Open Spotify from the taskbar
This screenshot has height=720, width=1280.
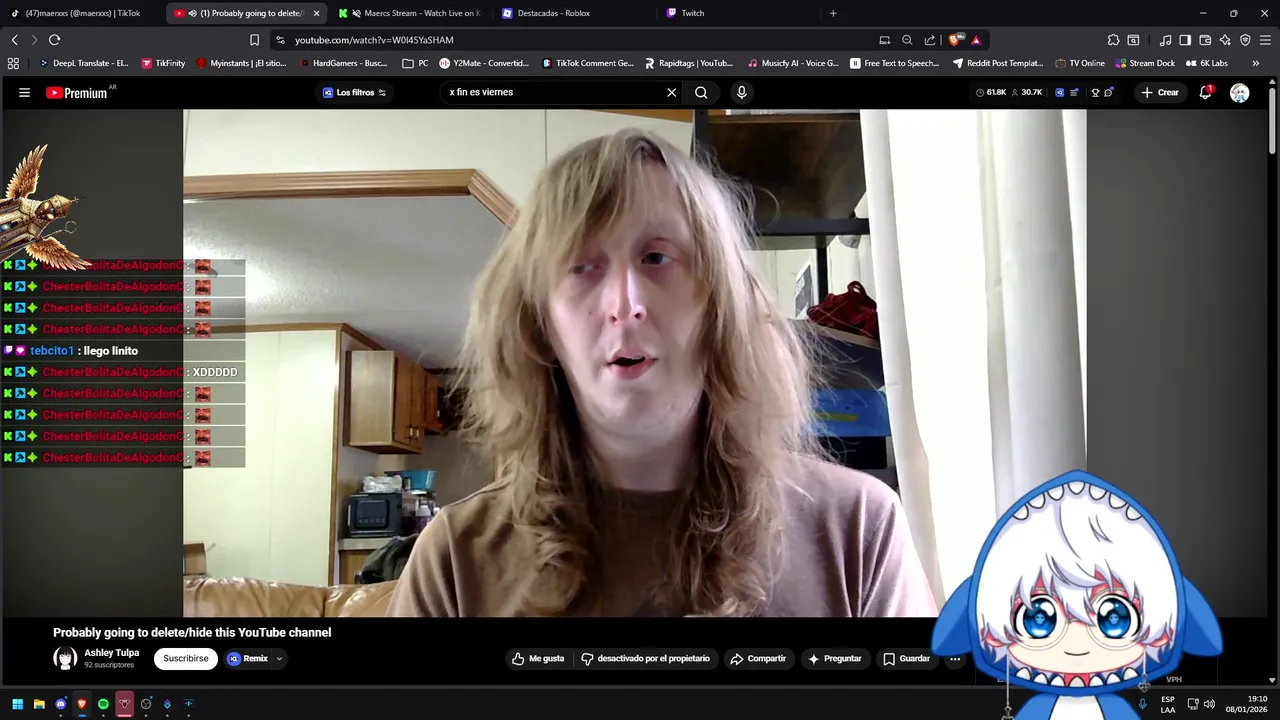pos(103,704)
